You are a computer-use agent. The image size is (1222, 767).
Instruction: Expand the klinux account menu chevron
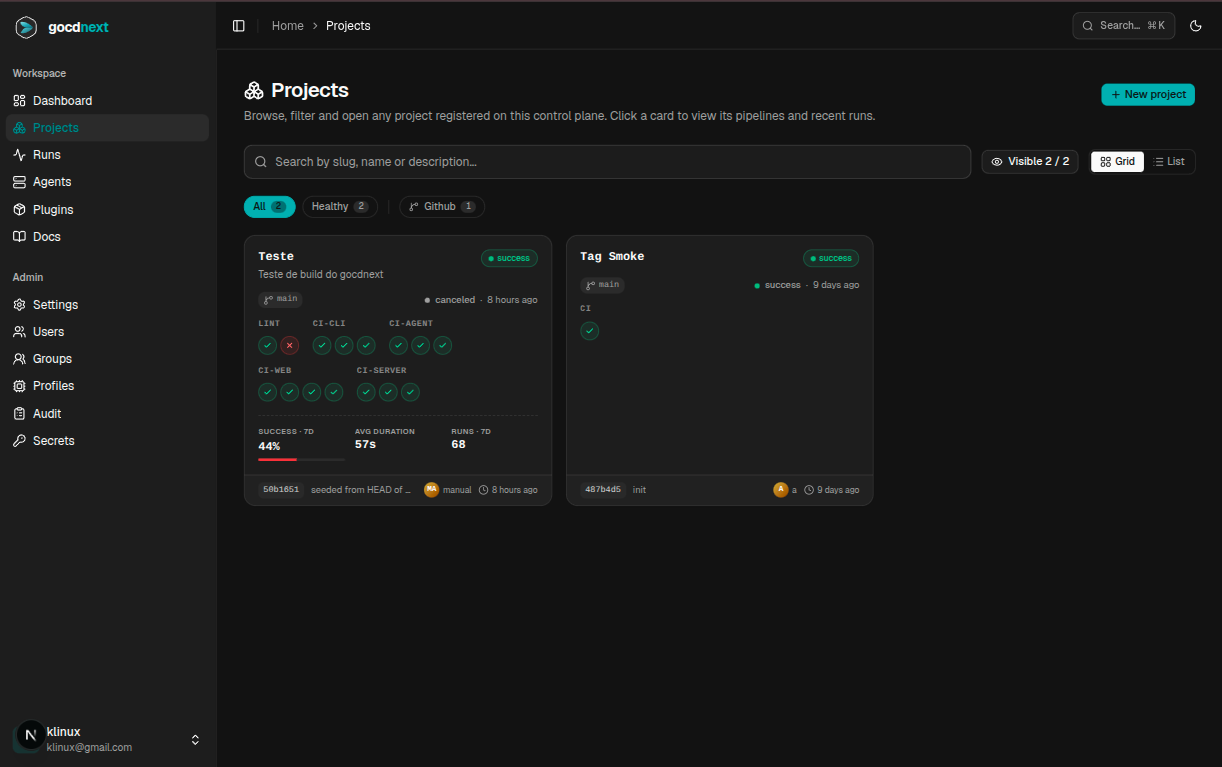point(195,740)
